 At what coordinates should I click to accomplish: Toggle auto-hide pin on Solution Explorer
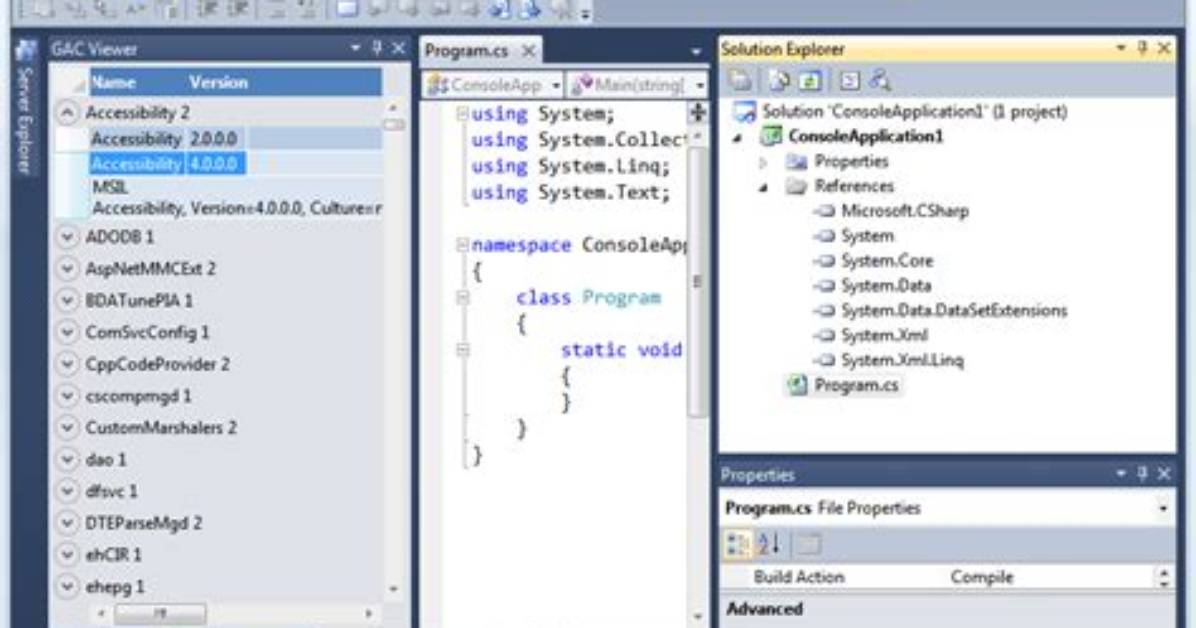(x=1142, y=48)
